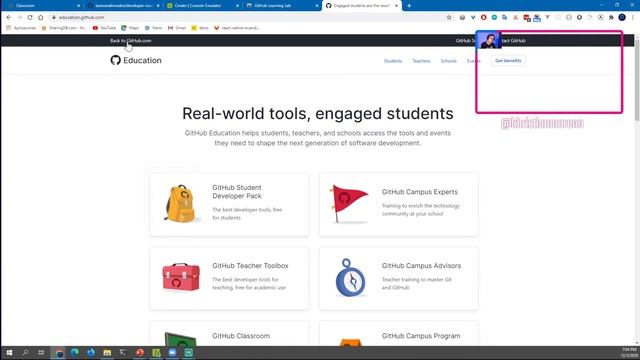Click the taskbar clock showing time
The image size is (640, 360).
629,353
